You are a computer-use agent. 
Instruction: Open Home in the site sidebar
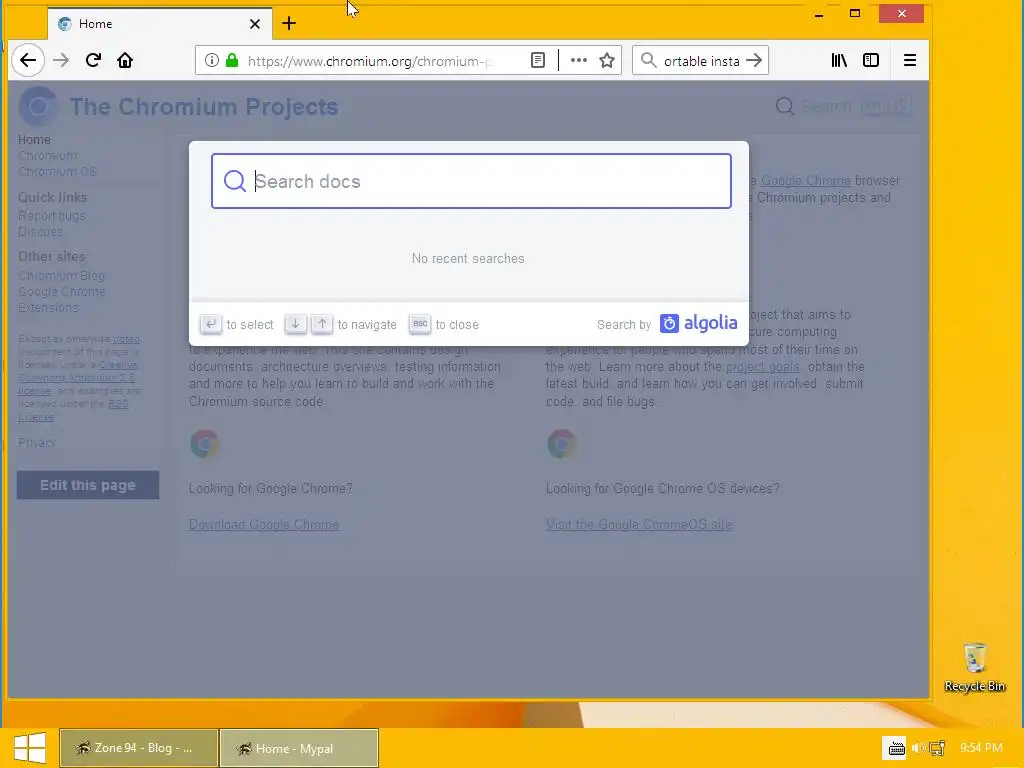click(x=34, y=140)
